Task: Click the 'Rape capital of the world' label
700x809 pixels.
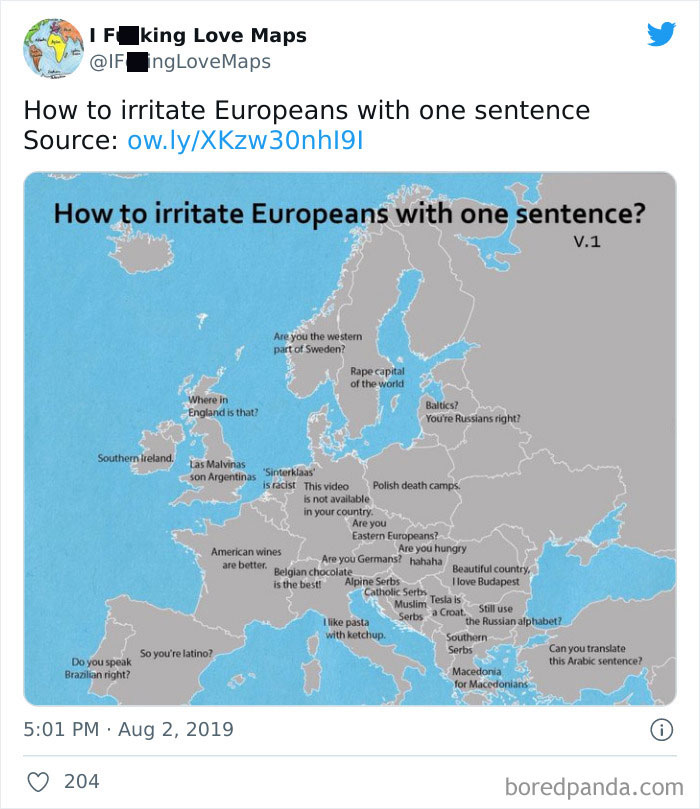Action: (x=377, y=378)
